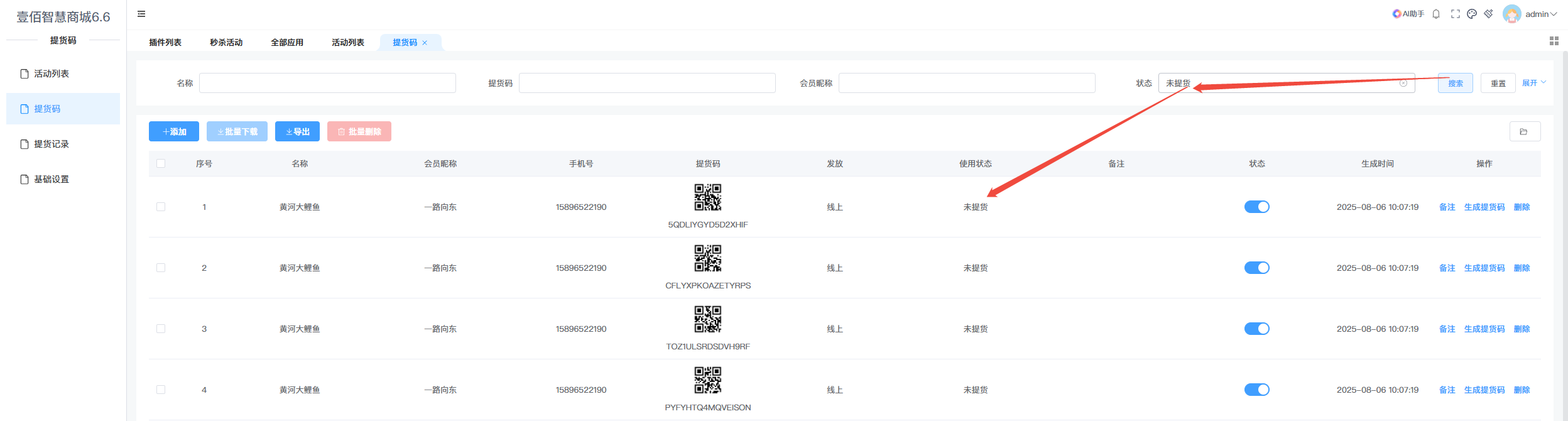Check the checkbox for row 1

click(161, 207)
